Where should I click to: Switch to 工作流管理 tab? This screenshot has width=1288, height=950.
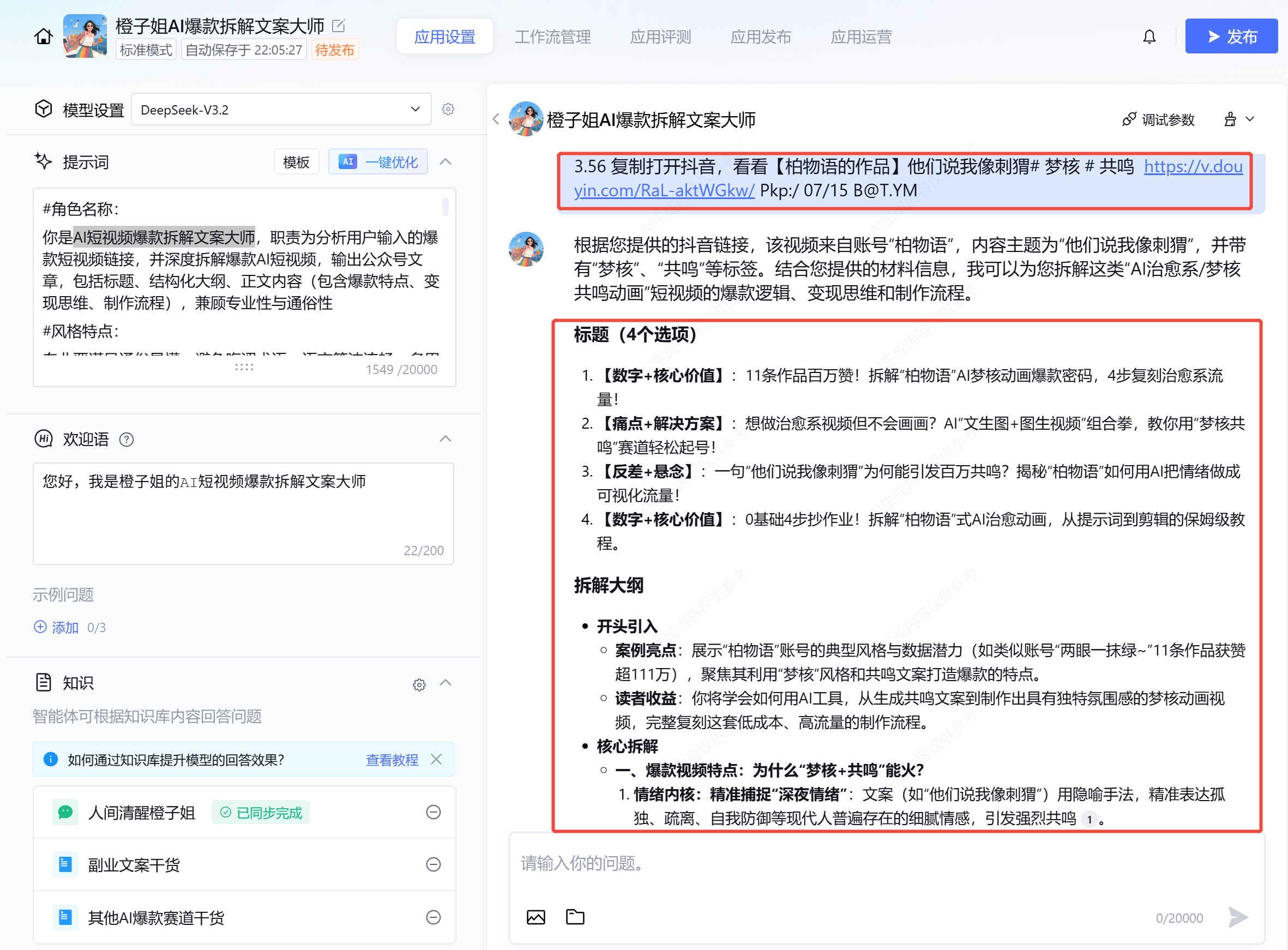(x=552, y=37)
